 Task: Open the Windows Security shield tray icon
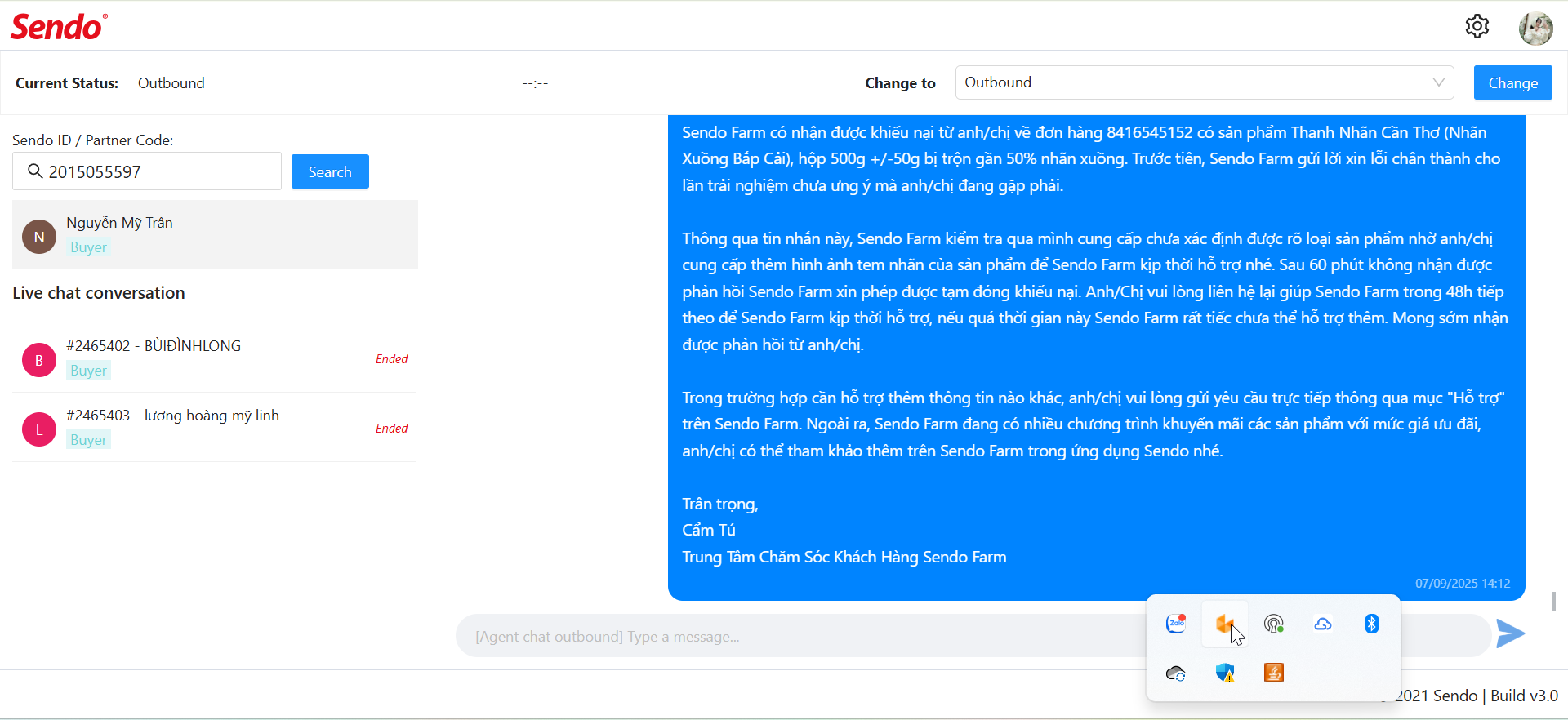[x=1225, y=673]
